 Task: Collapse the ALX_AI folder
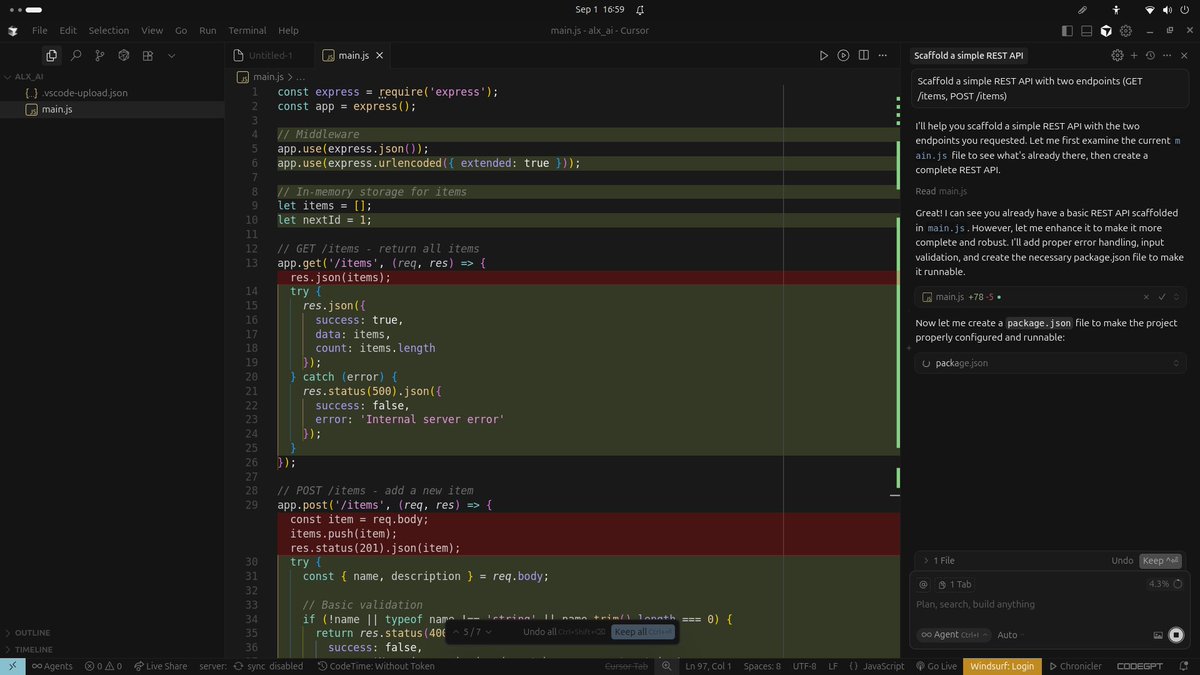point(27,76)
